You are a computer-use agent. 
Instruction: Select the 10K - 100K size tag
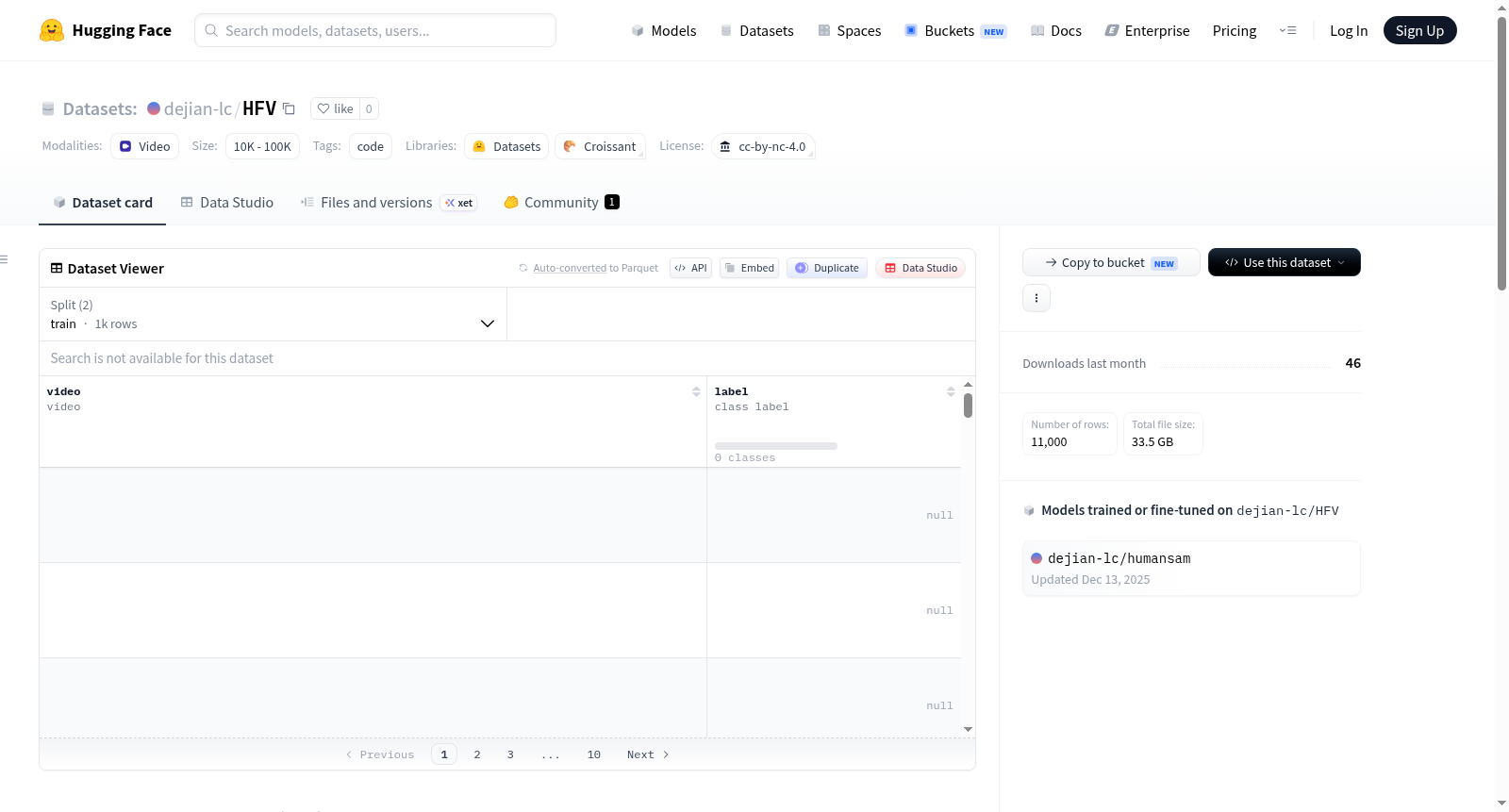(262, 146)
